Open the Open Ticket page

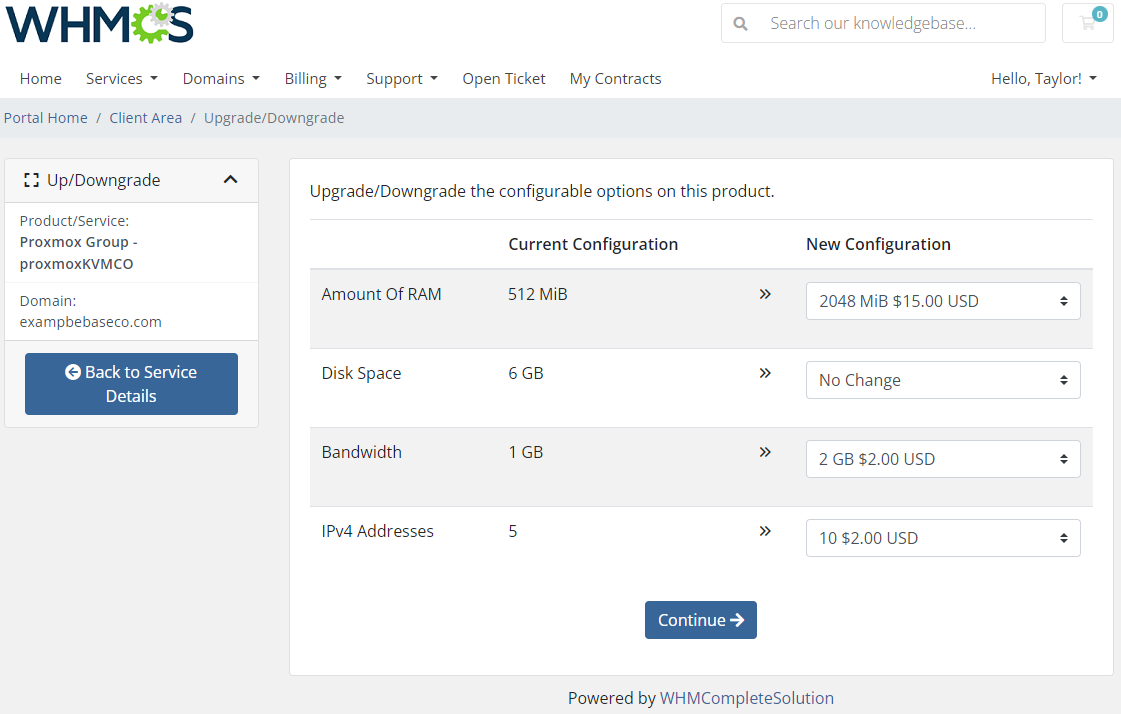[504, 79]
